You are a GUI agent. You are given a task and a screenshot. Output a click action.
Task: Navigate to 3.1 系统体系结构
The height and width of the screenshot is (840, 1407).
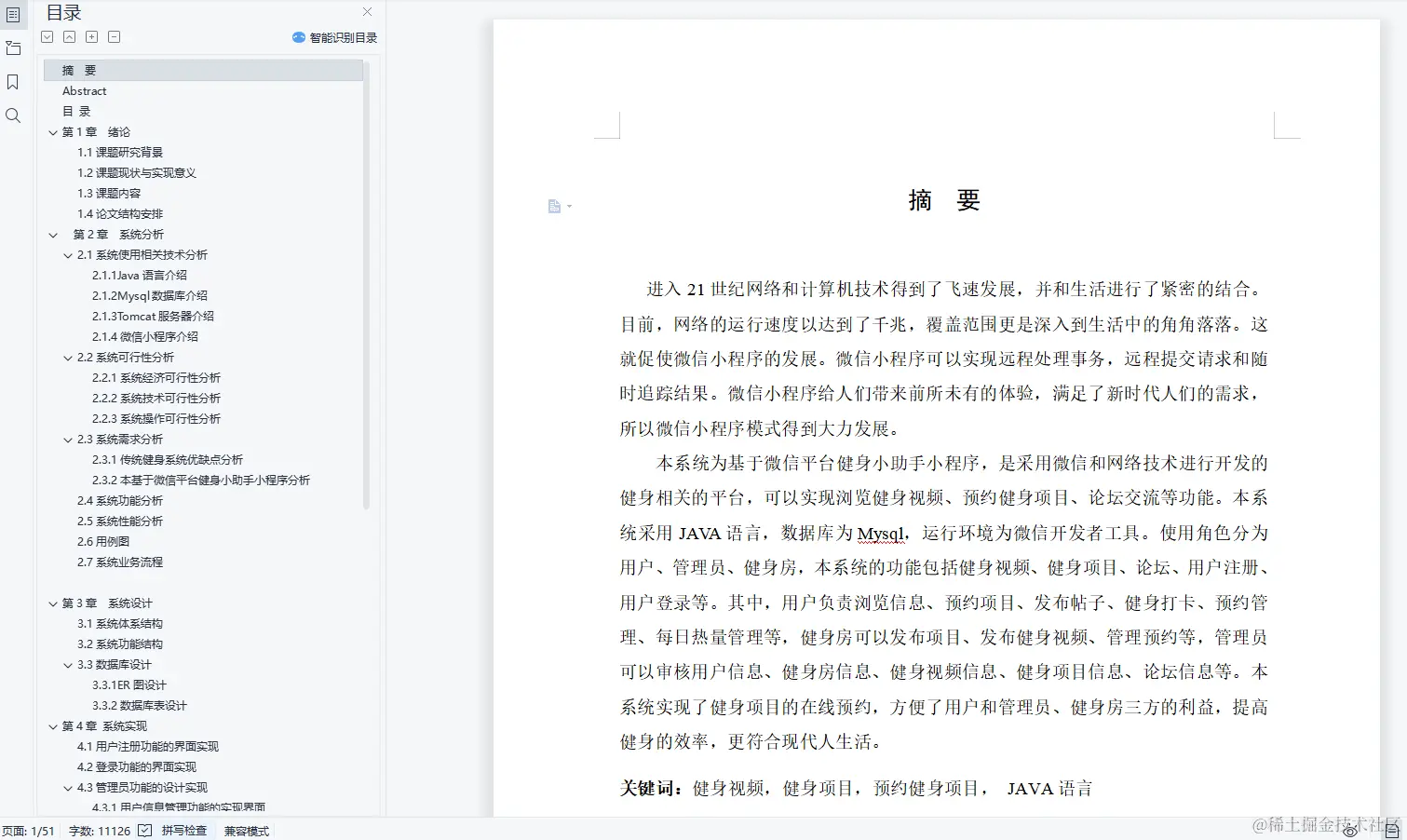(x=120, y=624)
